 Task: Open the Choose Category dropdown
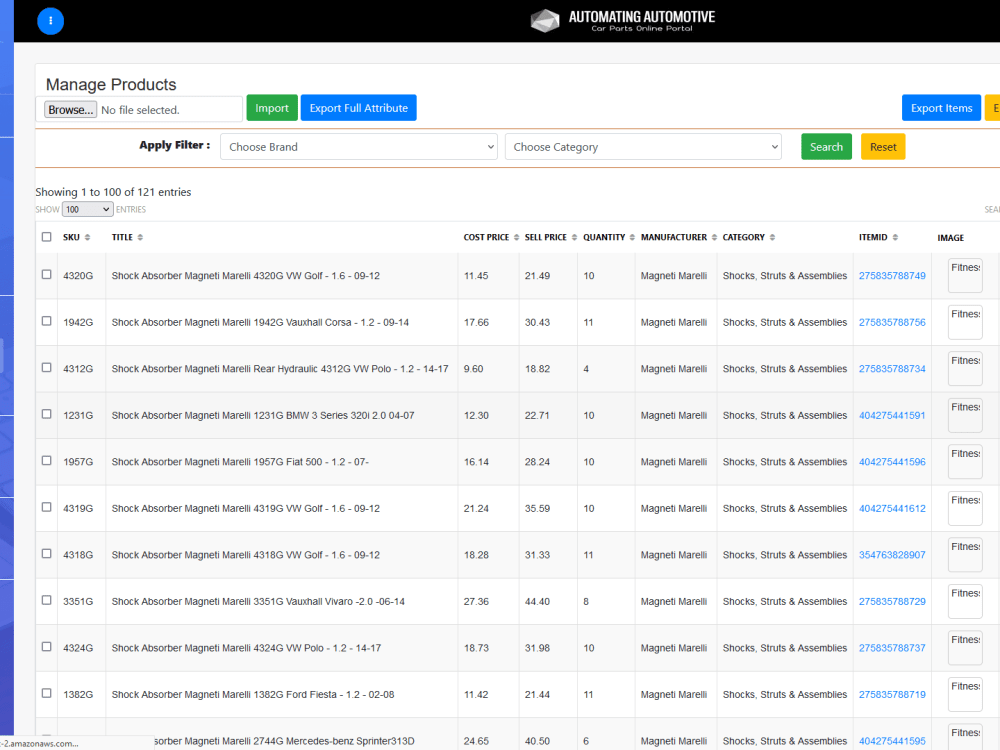643,147
